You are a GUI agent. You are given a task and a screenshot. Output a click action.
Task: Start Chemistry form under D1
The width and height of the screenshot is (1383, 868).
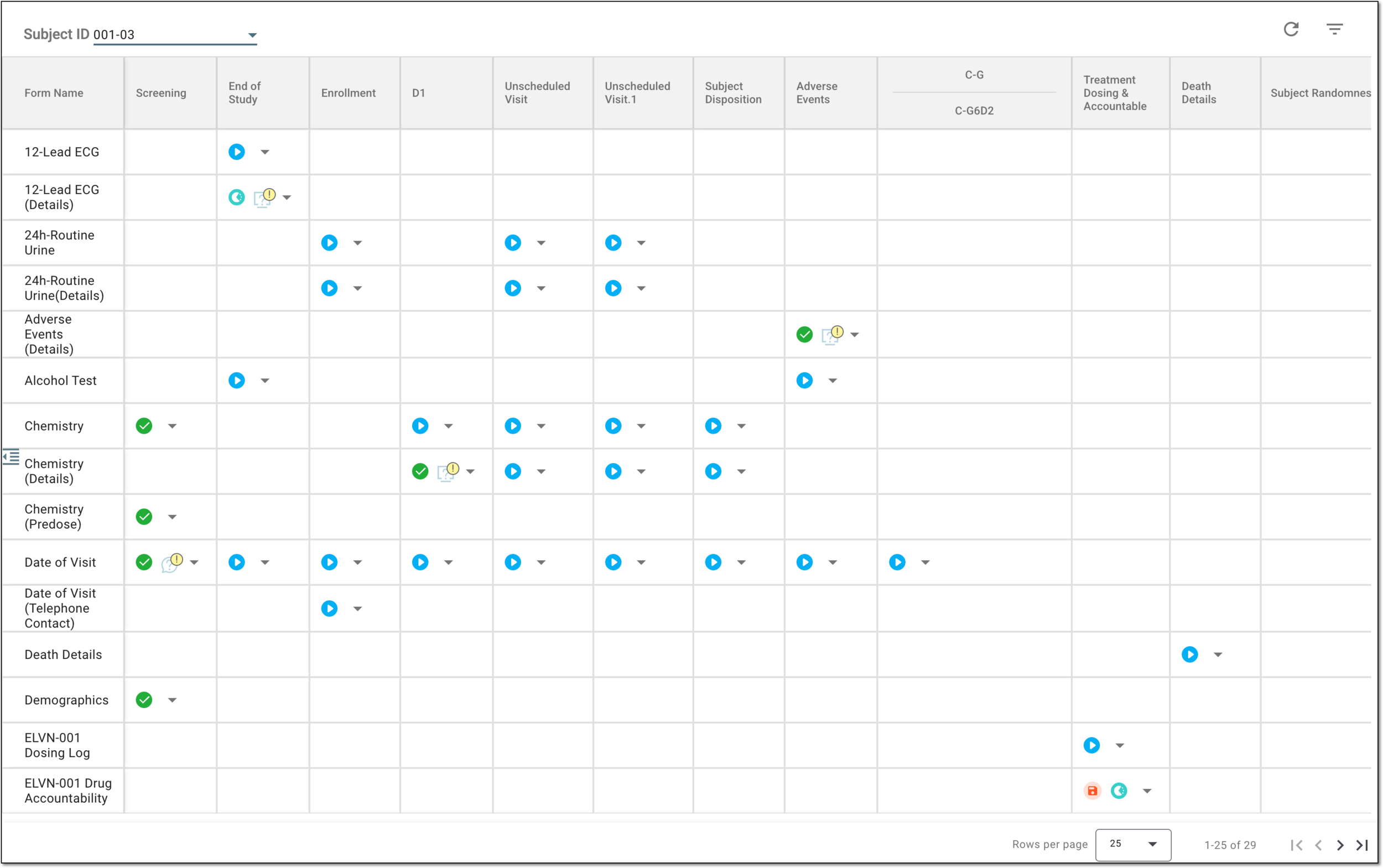pyautogui.click(x=420, y=426)
